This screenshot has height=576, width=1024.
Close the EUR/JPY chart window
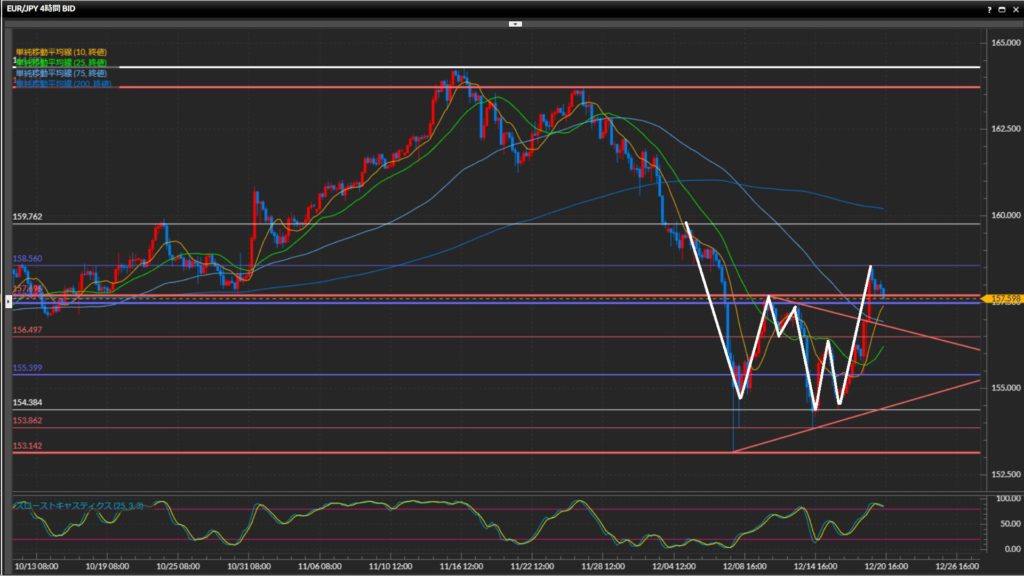coord(1014,9)
